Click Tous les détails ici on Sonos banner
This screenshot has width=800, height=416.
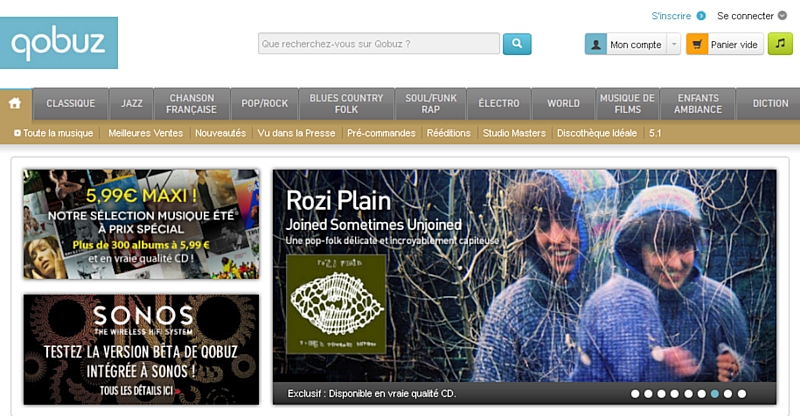point(139,391)
